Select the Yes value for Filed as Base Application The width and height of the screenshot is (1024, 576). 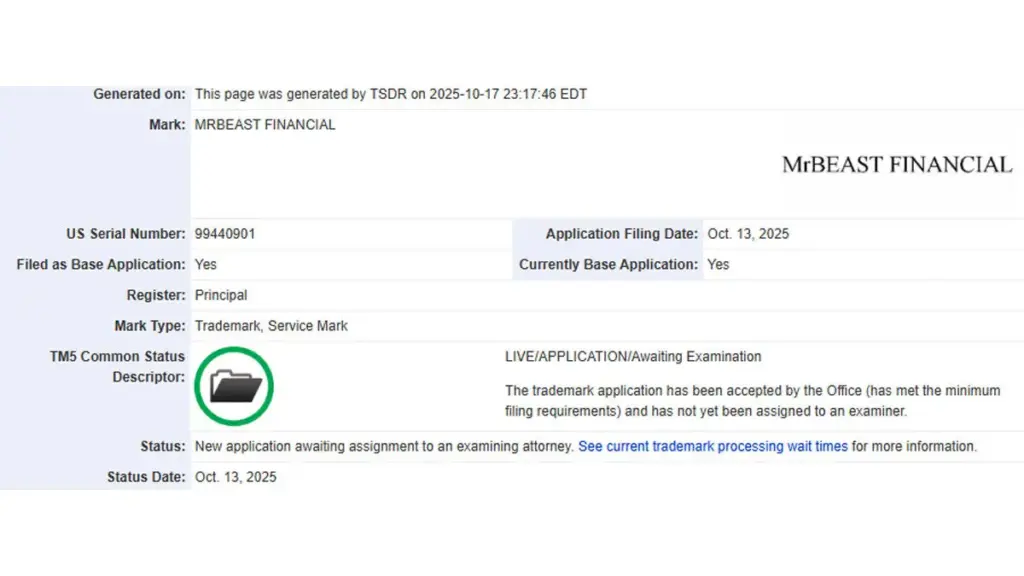[x=206, y=265]
